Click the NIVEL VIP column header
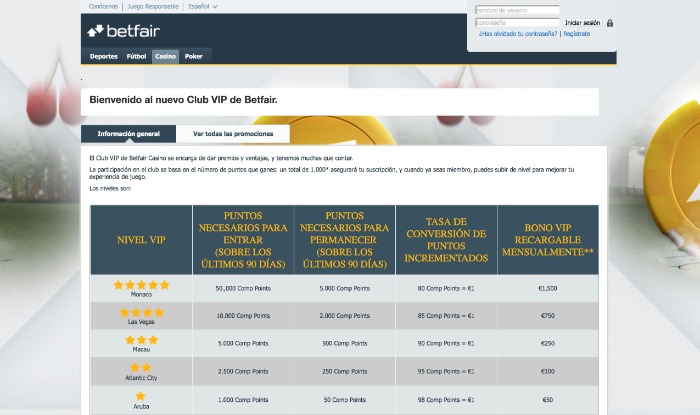The image size is (700, 415). point(141,240)
